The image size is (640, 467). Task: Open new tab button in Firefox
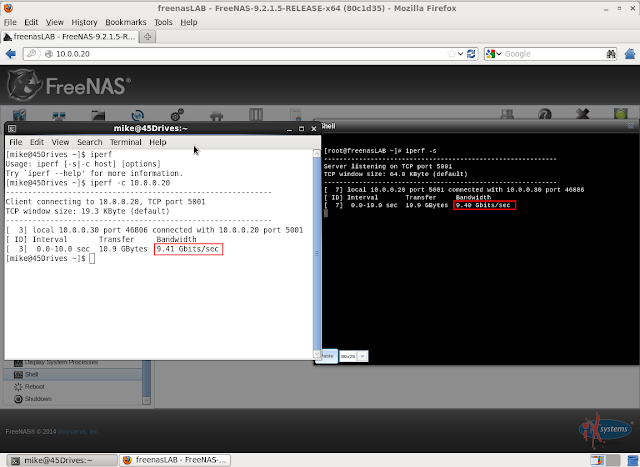(148, 37)
